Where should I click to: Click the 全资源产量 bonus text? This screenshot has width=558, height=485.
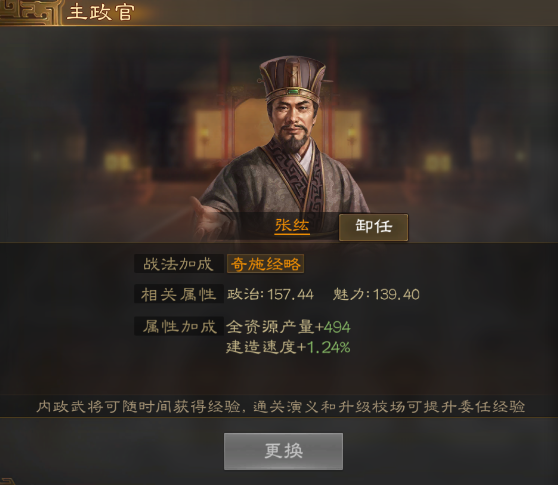(x=270, y=327)
